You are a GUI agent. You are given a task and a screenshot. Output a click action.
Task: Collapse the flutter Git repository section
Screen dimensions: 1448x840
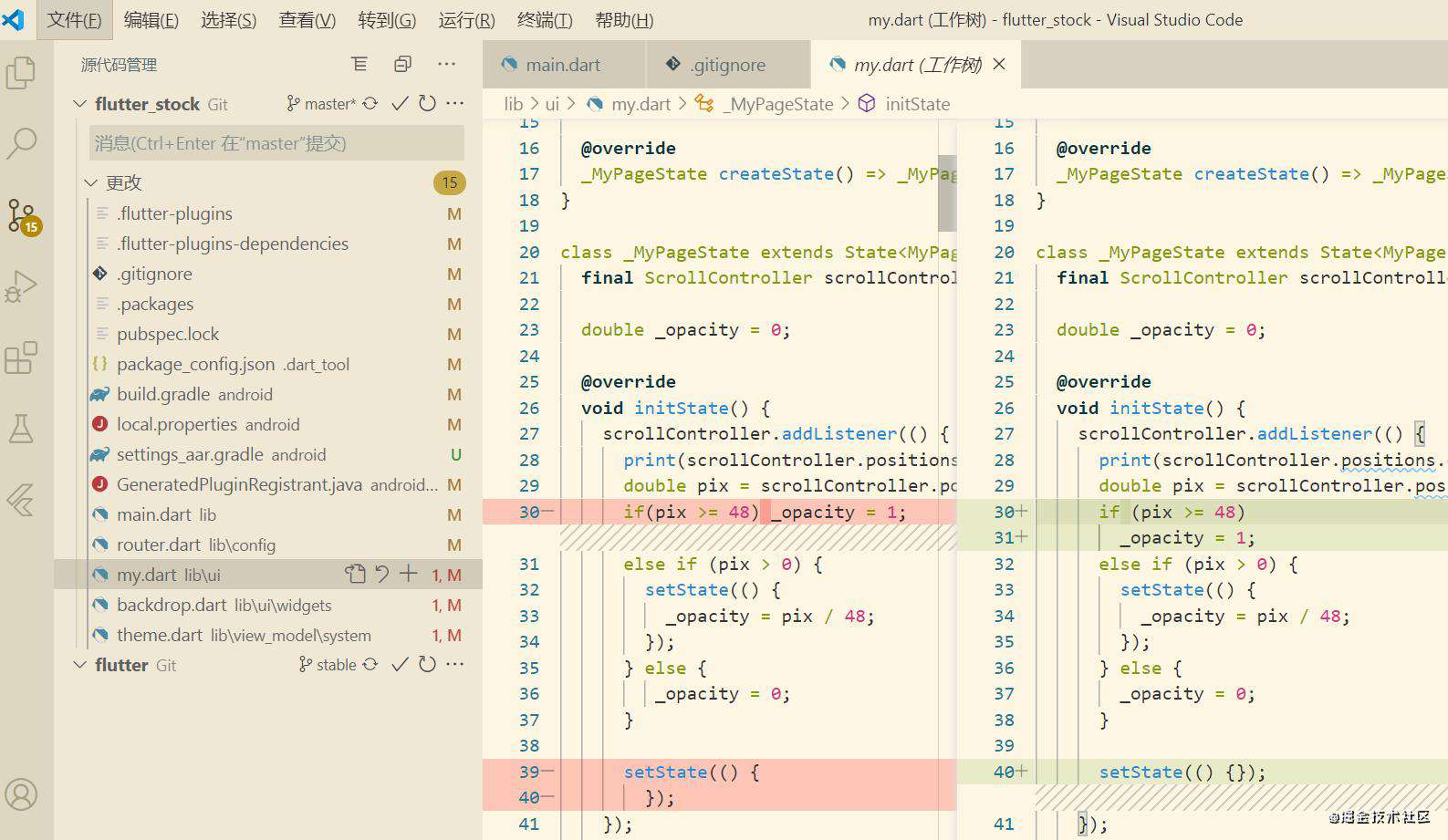tap(79, 665)
